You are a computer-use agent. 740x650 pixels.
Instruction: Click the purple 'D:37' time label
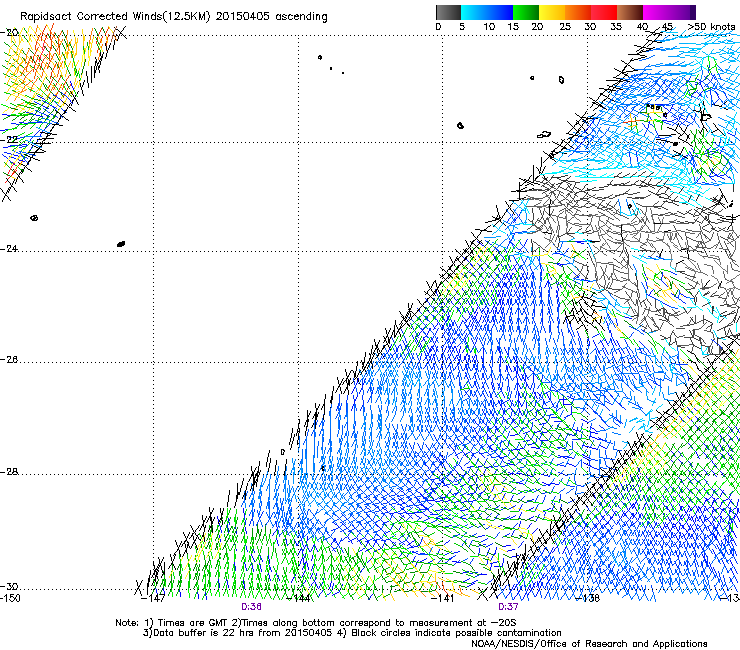pos(508,607)
